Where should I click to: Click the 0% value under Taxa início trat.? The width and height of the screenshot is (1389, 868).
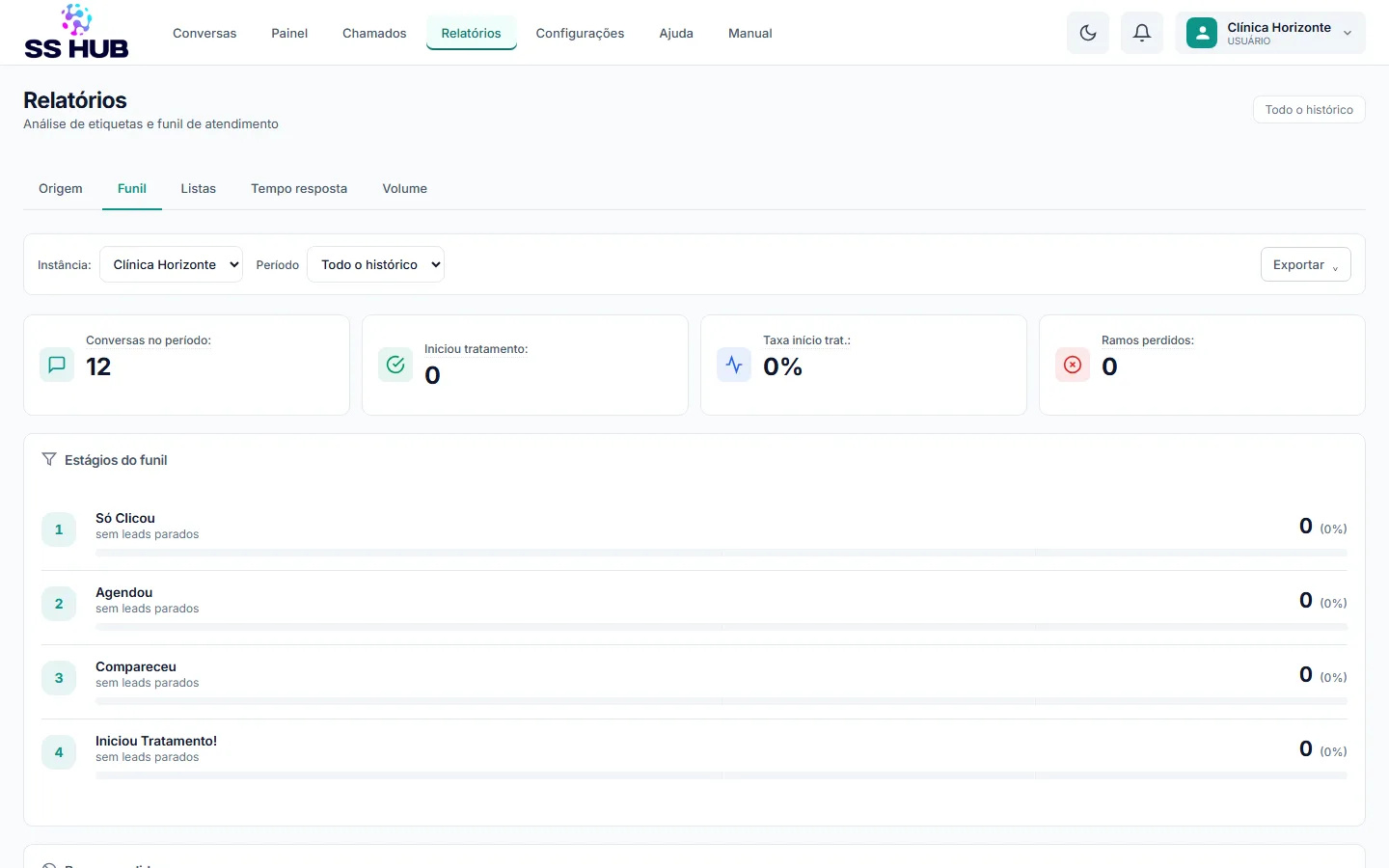(x=783, y=366)
